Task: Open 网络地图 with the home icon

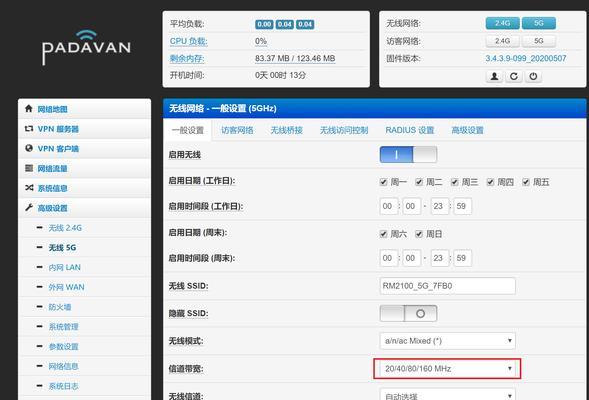Action: pyautogui.click(x=85, y=109)
